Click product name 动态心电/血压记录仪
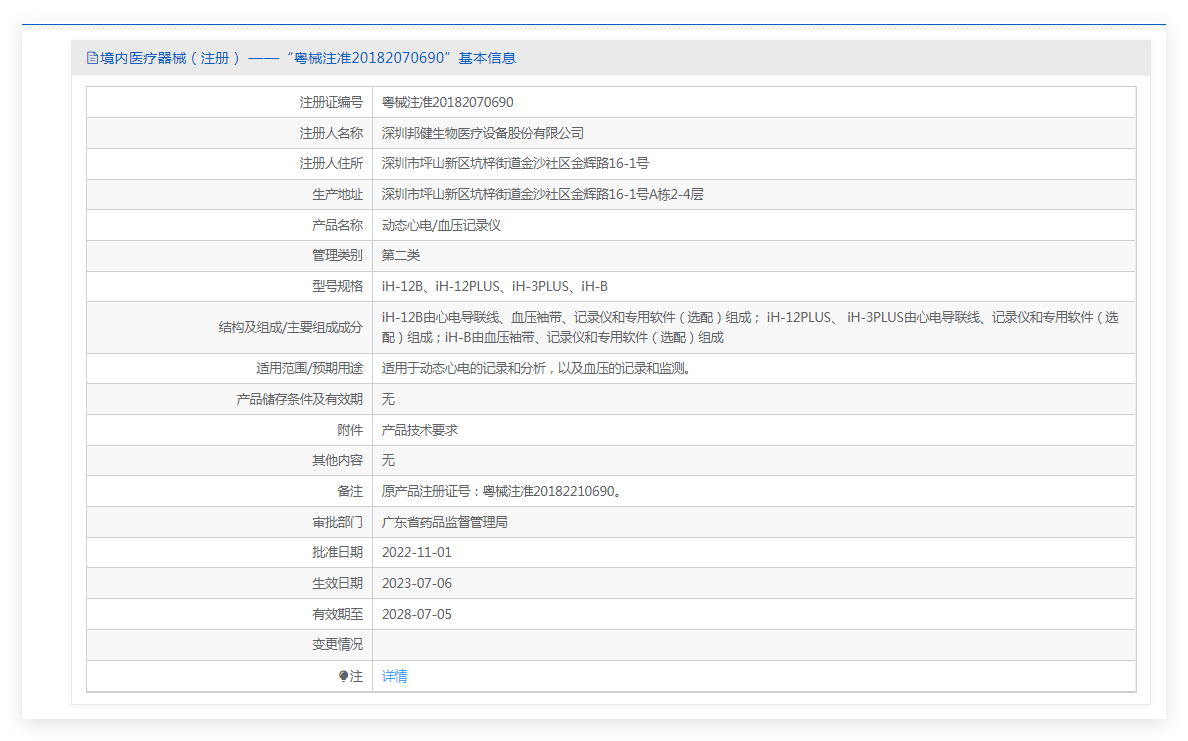This screenshot has width=1188, height=741. tap(441, 226)
